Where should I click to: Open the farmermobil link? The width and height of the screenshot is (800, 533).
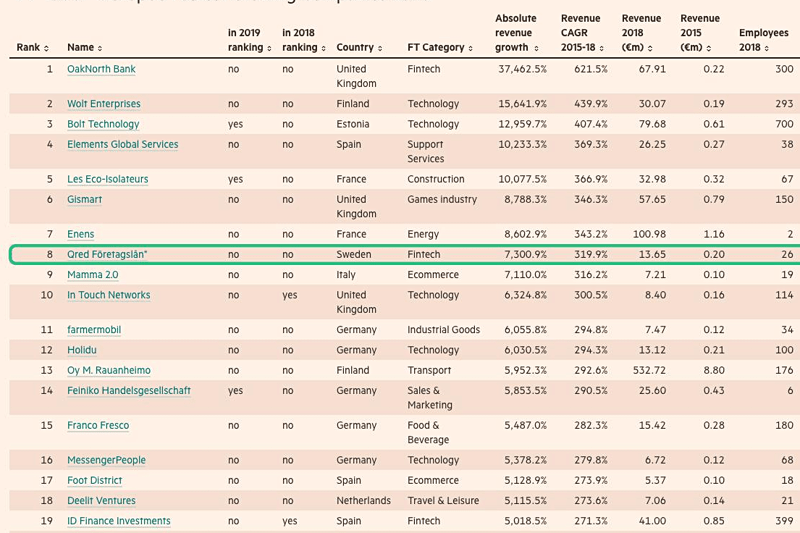[x=94, y=329]
